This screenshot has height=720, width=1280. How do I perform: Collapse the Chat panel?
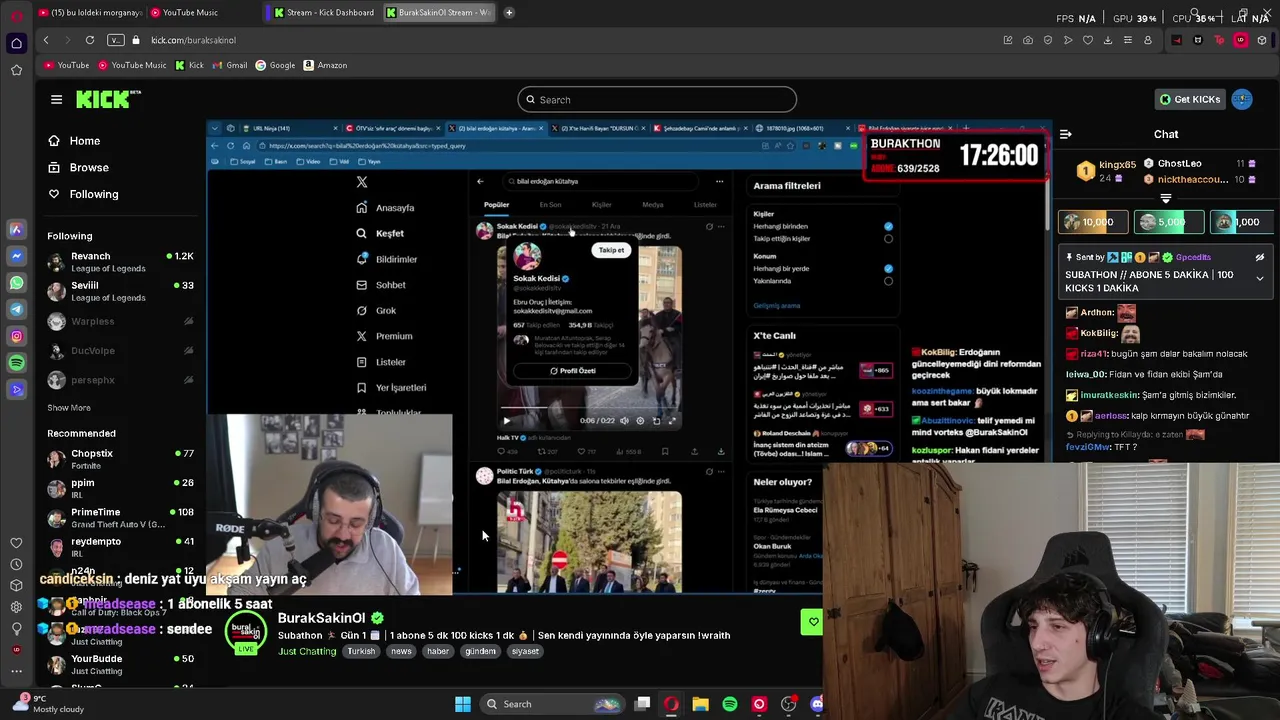click(1066, 134)
